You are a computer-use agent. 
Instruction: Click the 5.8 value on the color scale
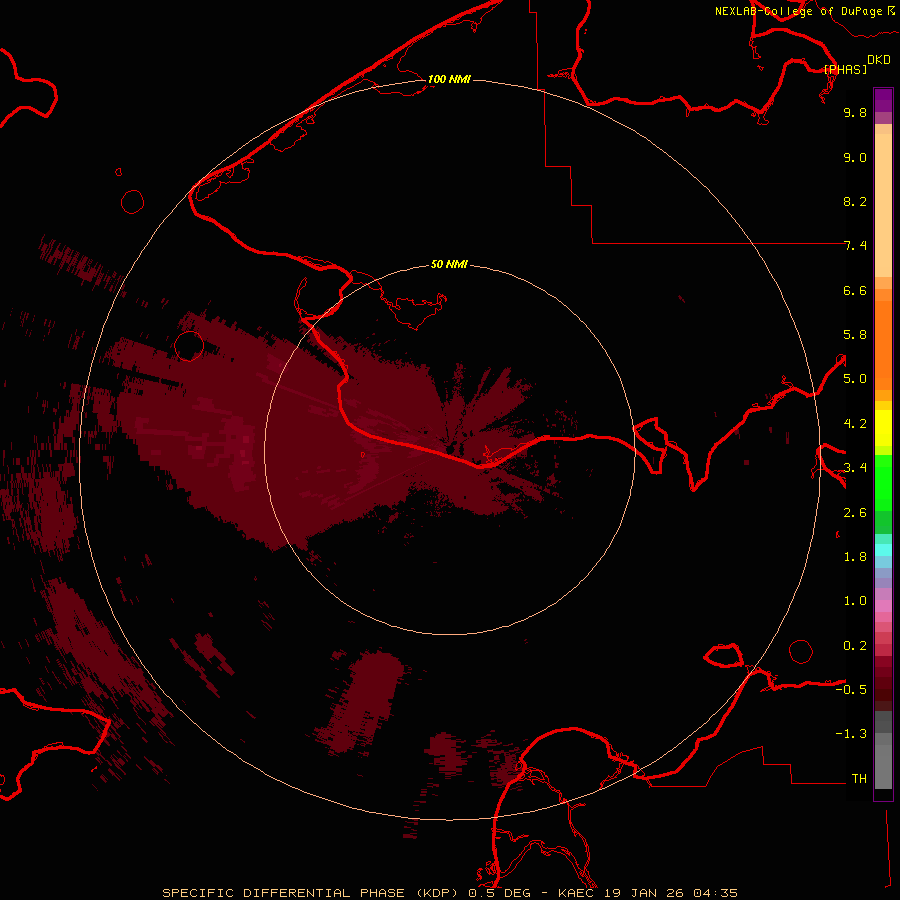pos(855,335)
